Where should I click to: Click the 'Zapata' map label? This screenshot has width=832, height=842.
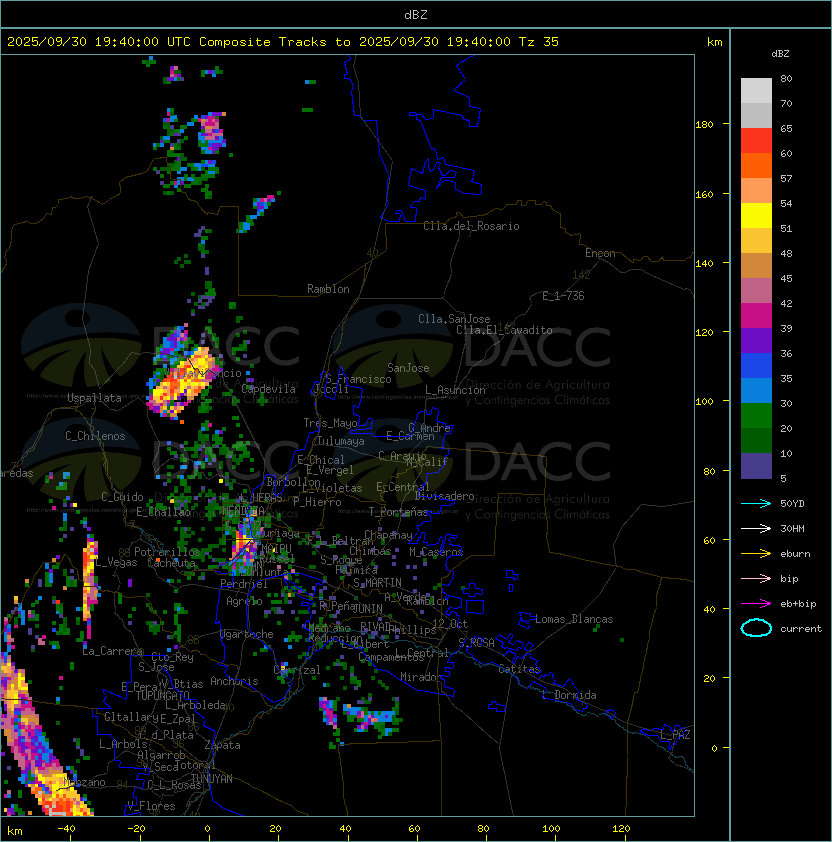tap(222, 745)
